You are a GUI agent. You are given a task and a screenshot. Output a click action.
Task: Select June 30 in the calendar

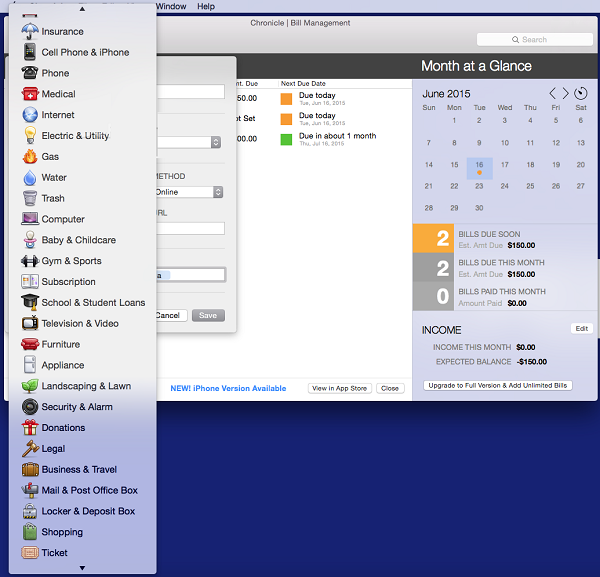pyautogui.click(x=479, y=208)
